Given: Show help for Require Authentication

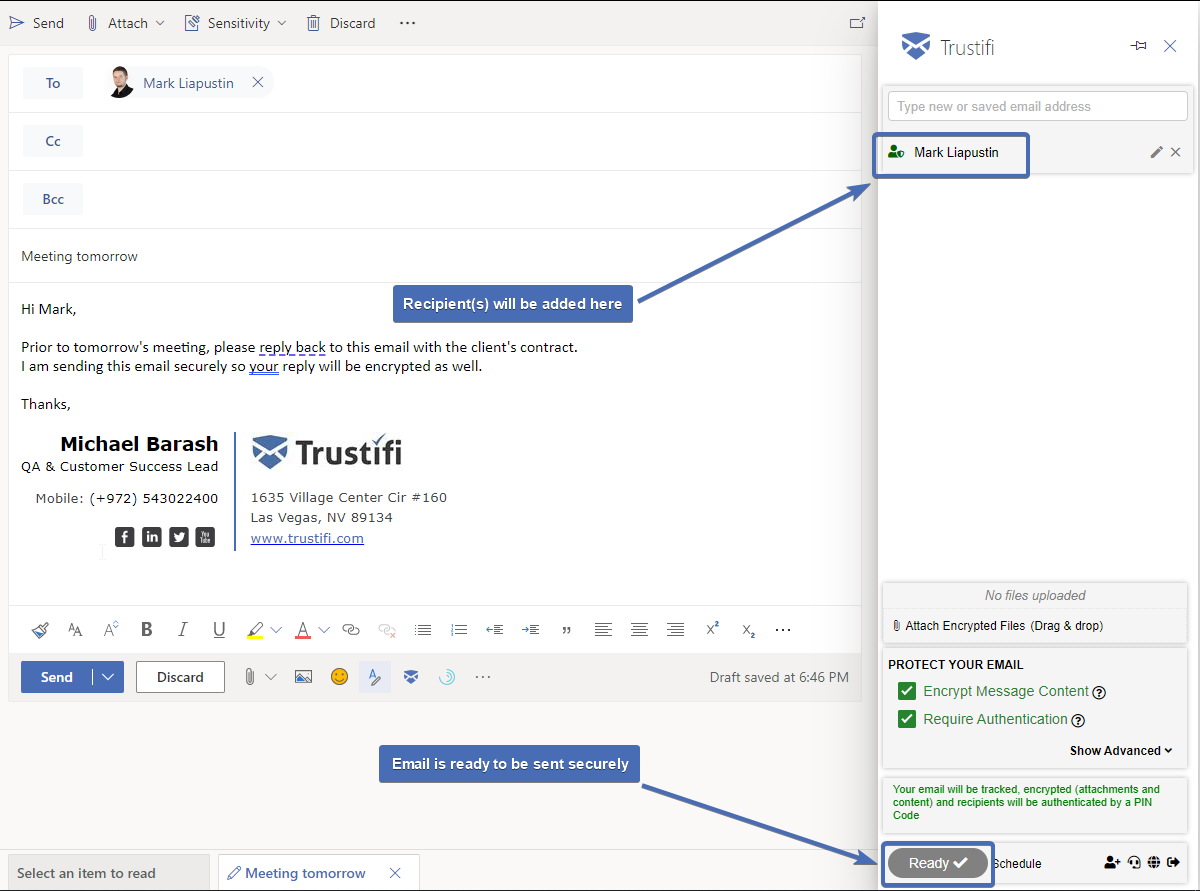Looking at the screenshot, I should coord(1078,720).
